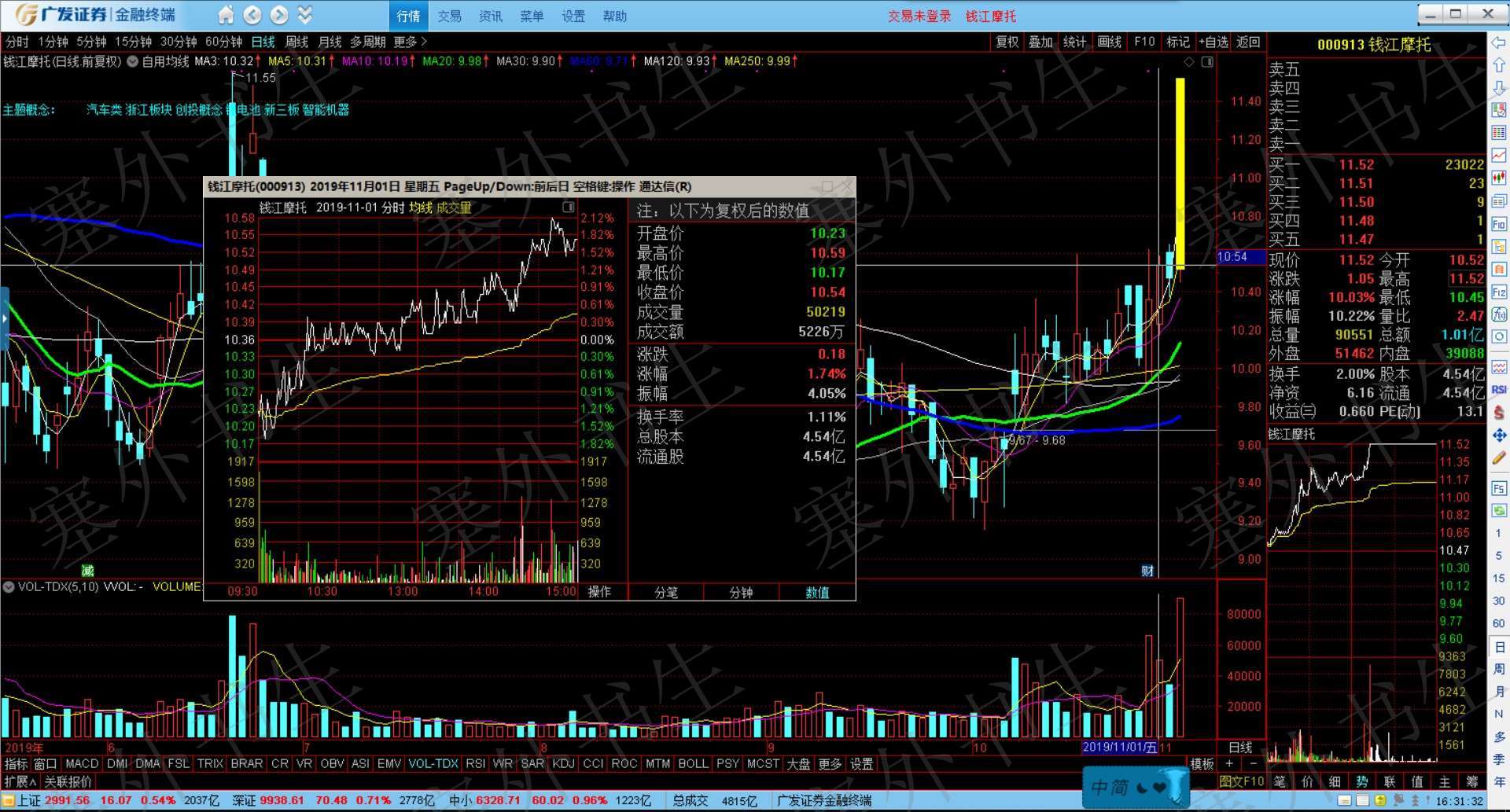The image size is (1510, 812).
Task: Switch to the 势 tab in bottom right
Action: pyautogui.click(x=1361, y=781)
